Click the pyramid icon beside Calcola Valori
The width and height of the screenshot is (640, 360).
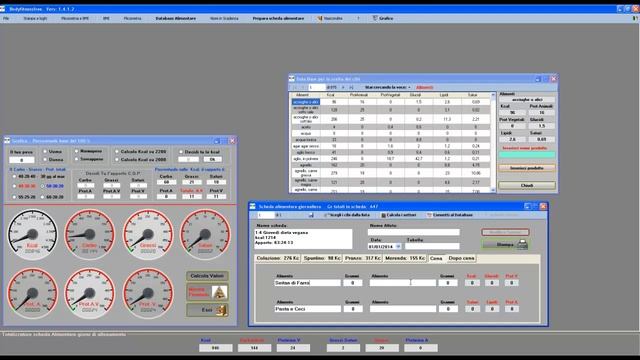pos(220,292)
